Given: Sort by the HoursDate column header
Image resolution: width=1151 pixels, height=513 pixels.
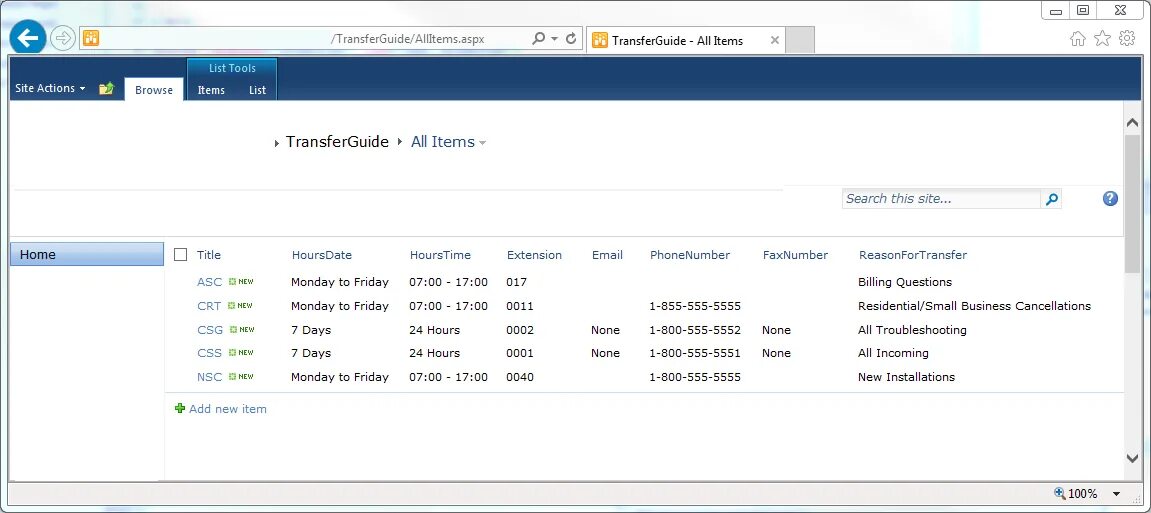Looking at the screenshot, I should coord(322,255).
